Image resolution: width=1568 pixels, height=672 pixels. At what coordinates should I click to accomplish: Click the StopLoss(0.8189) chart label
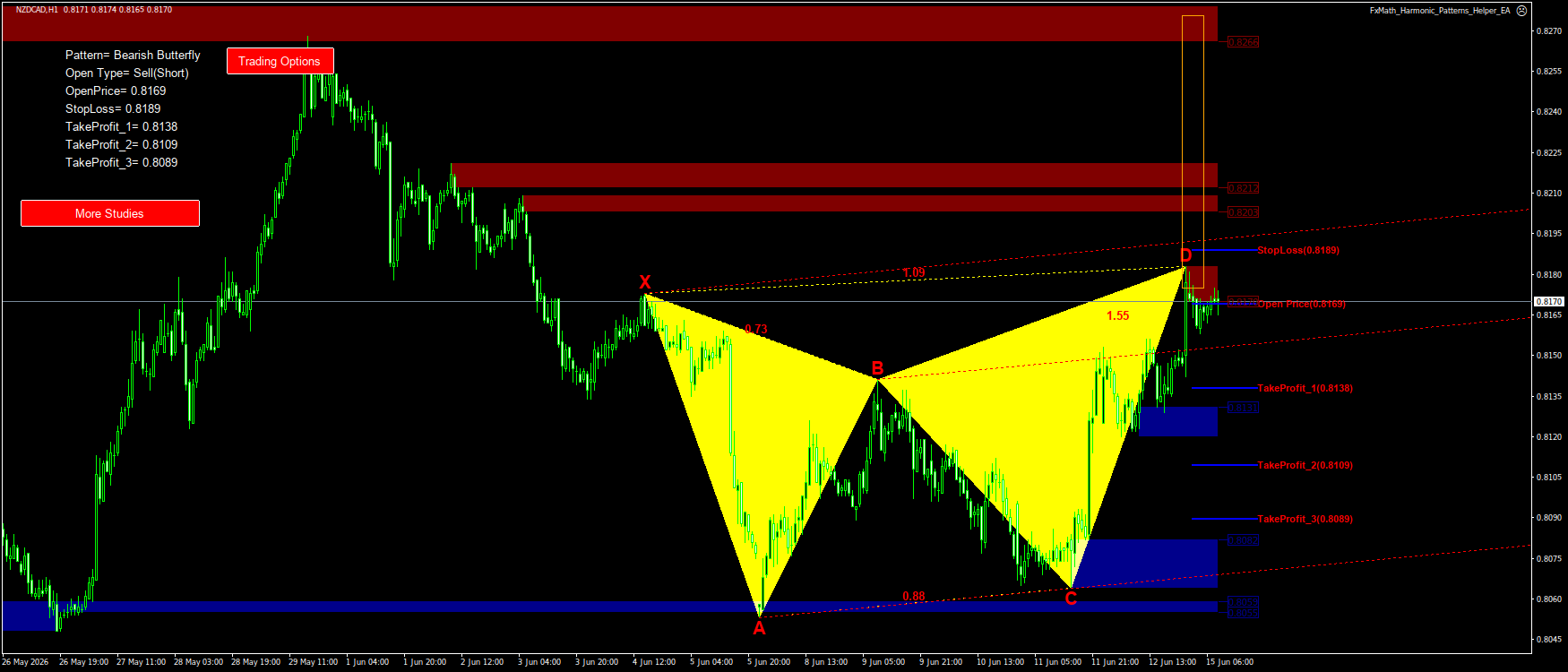point(1298,250)
